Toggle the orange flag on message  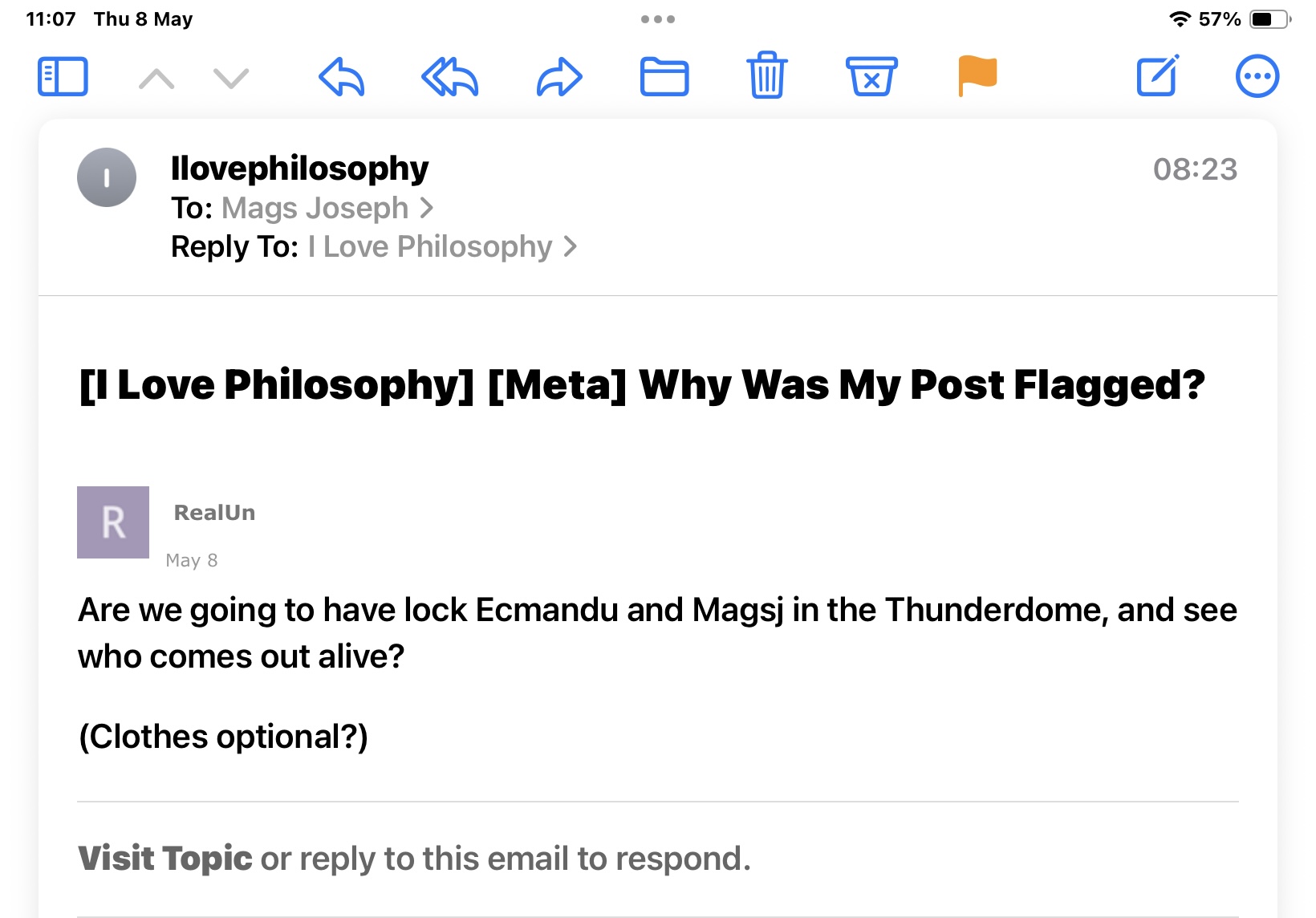[977, 76]
